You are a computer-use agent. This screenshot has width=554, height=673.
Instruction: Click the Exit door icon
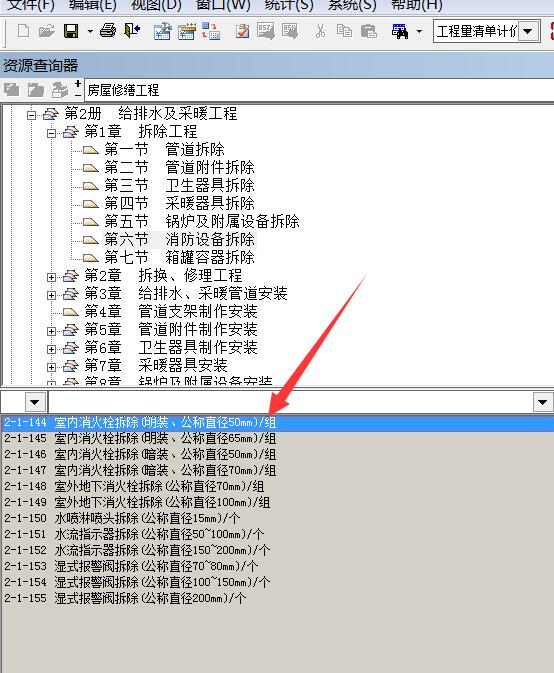(132, 31)
